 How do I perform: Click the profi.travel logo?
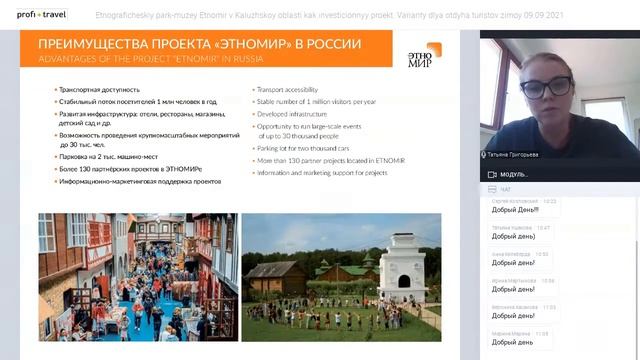tap(41, 15)
